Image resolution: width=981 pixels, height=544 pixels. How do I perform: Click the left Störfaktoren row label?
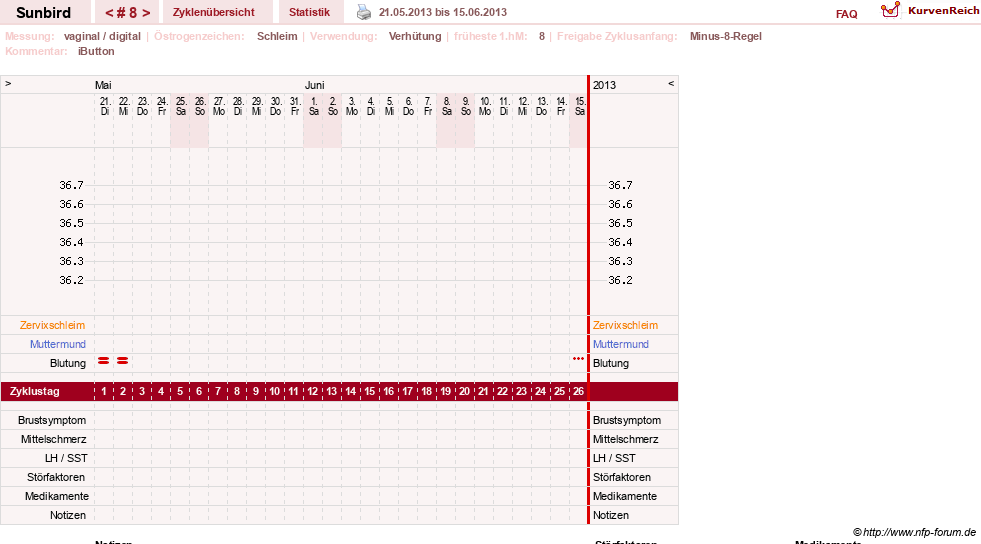click(56, 477)
